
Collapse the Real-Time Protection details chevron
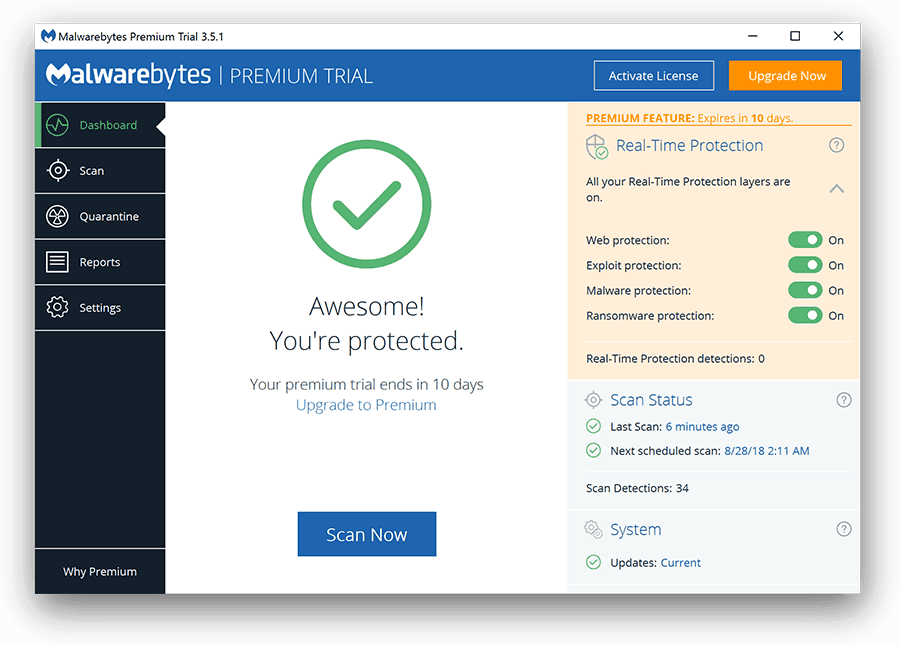click(836, 188)
